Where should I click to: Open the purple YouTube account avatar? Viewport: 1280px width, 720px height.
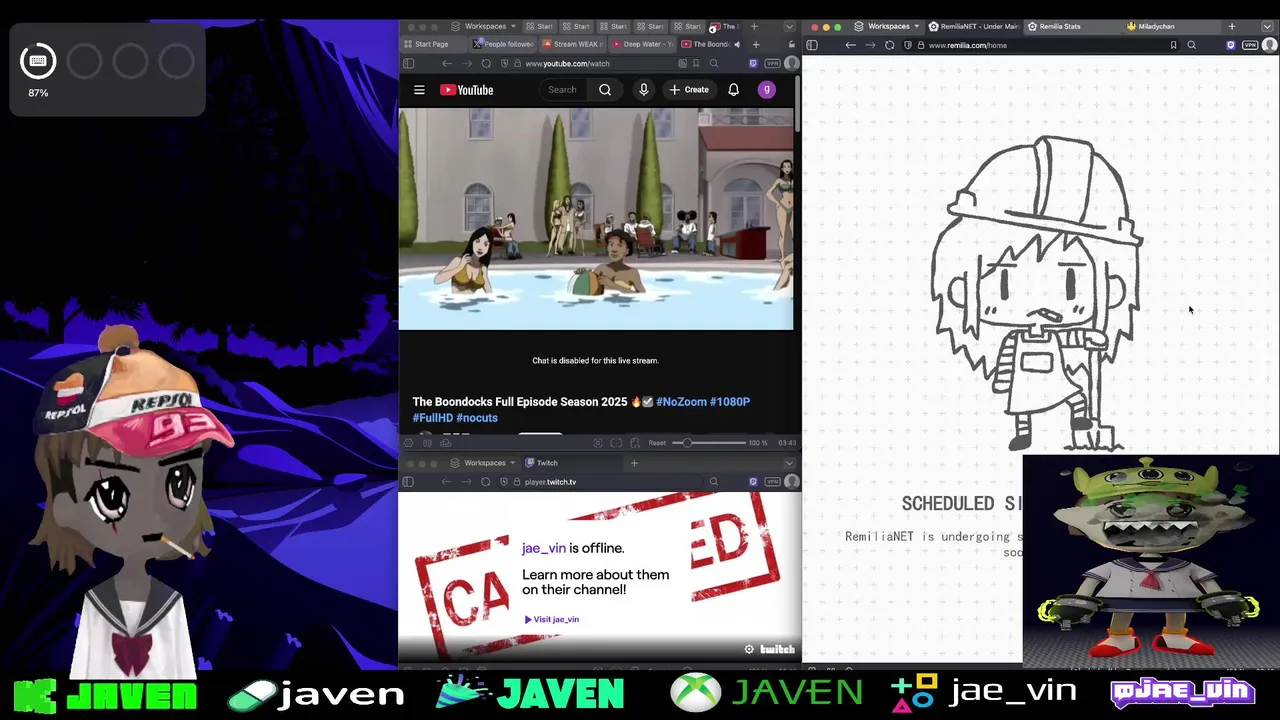coord(767,90)
